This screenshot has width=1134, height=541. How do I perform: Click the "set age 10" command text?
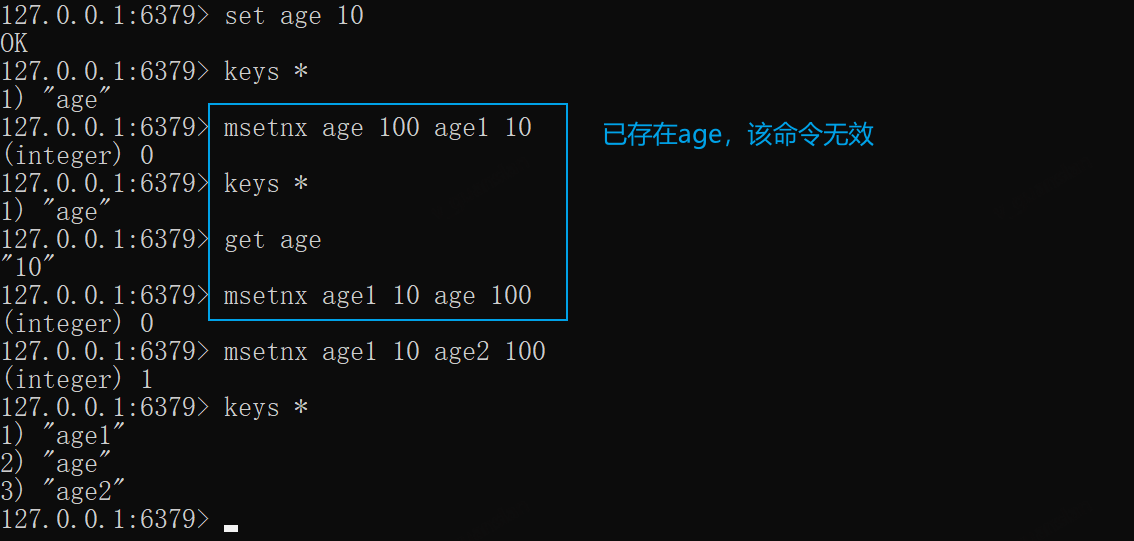tap(293, 16)
